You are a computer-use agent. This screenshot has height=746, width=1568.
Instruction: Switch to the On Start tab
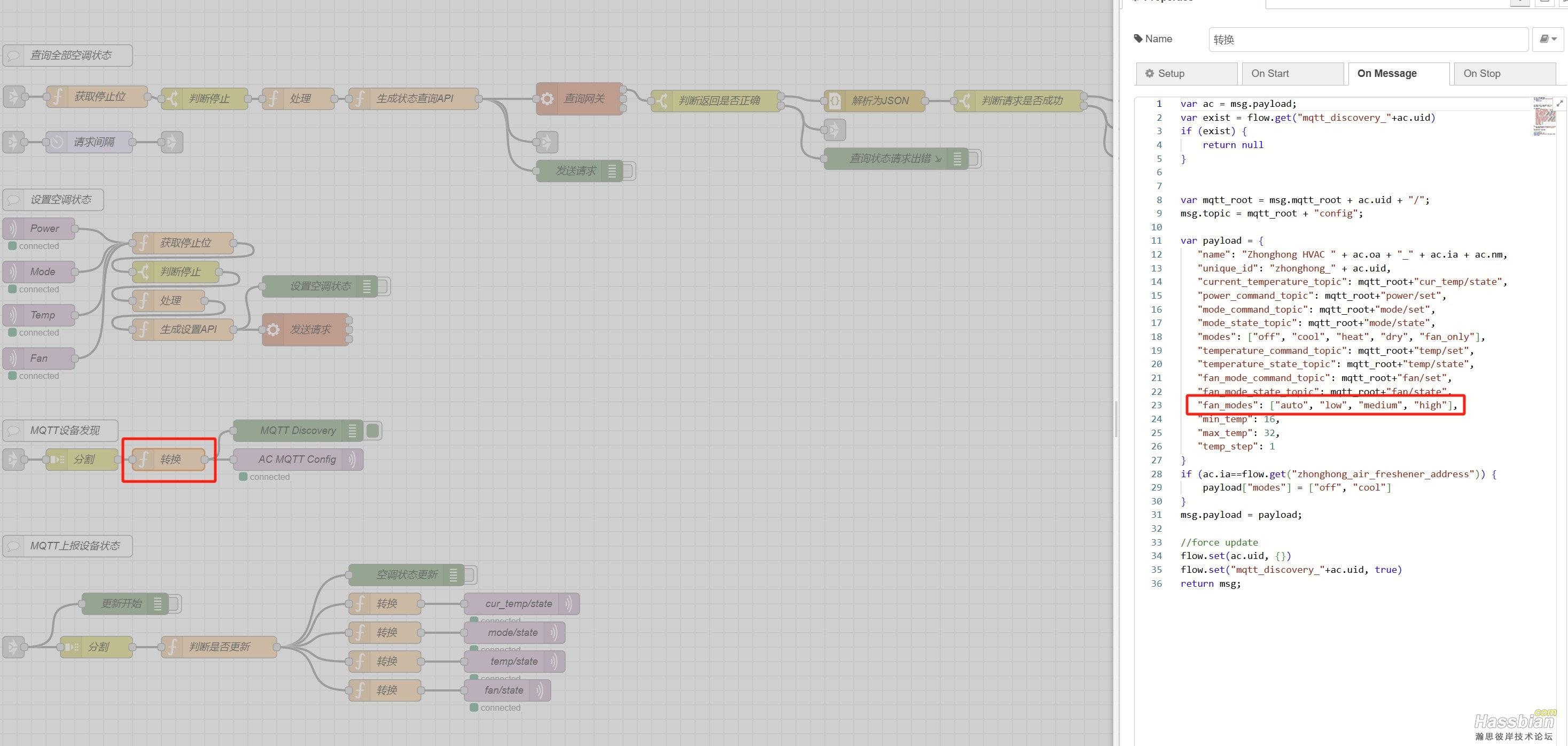[1293, 74]
